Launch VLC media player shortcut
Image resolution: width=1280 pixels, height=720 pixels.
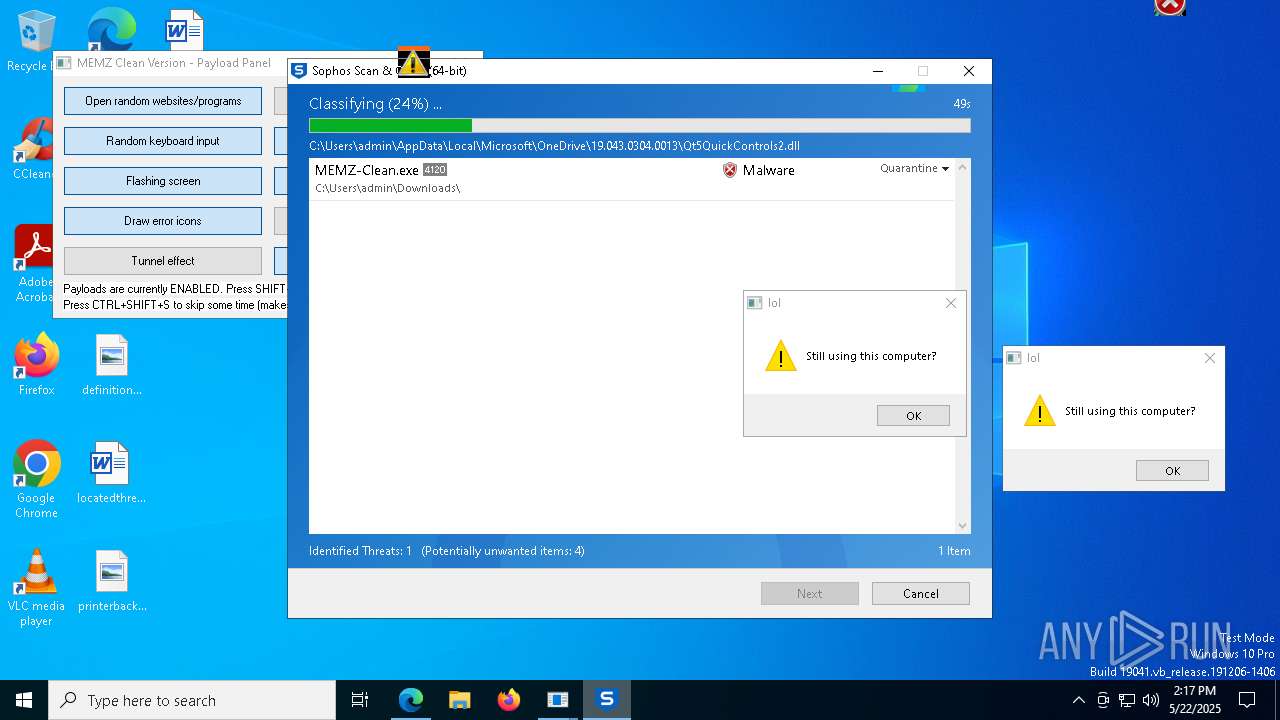point(37,588)
